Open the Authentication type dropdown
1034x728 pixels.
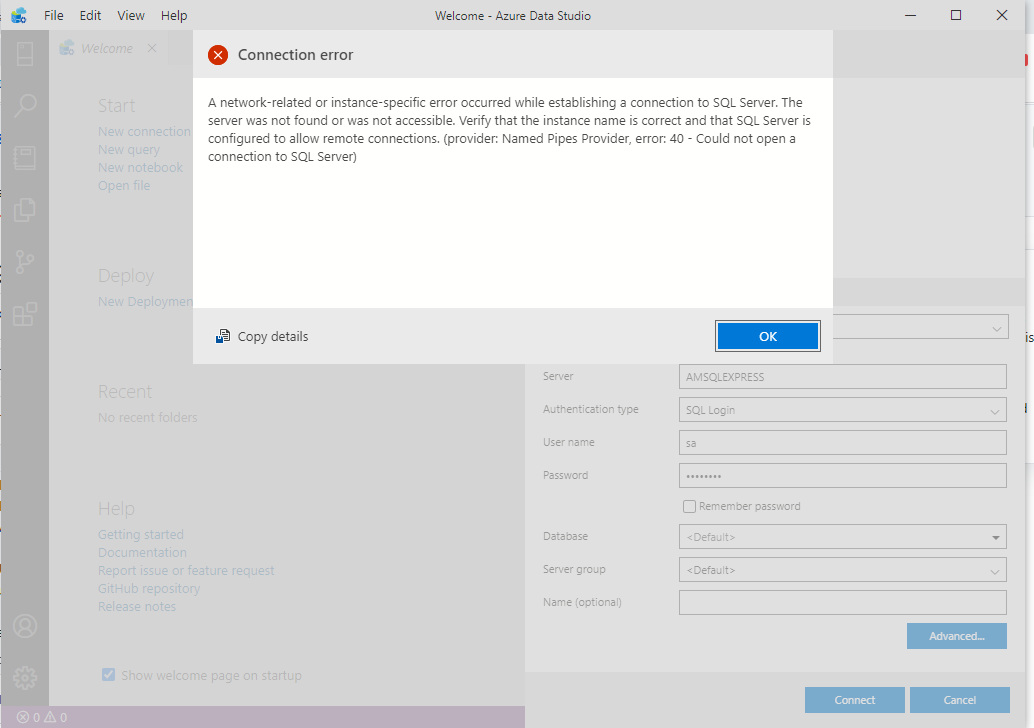click(842, 410)
